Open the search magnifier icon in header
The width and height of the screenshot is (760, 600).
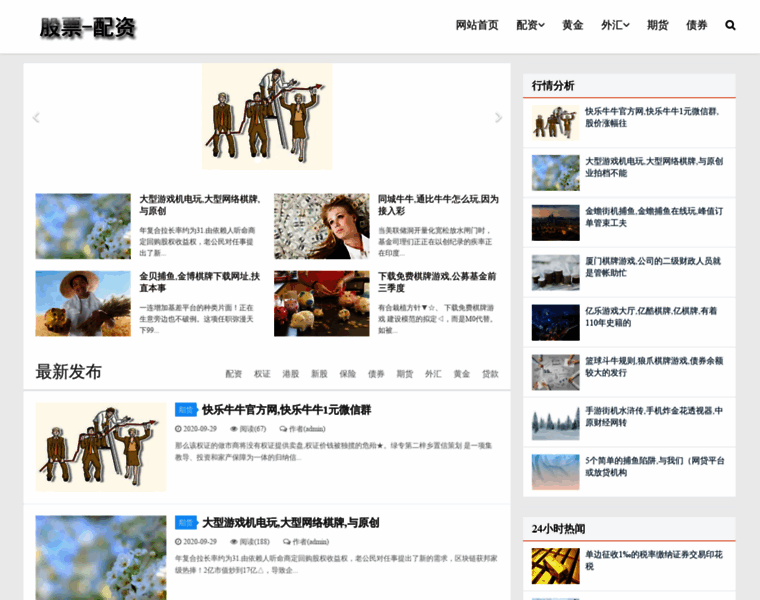pos(730,25)
